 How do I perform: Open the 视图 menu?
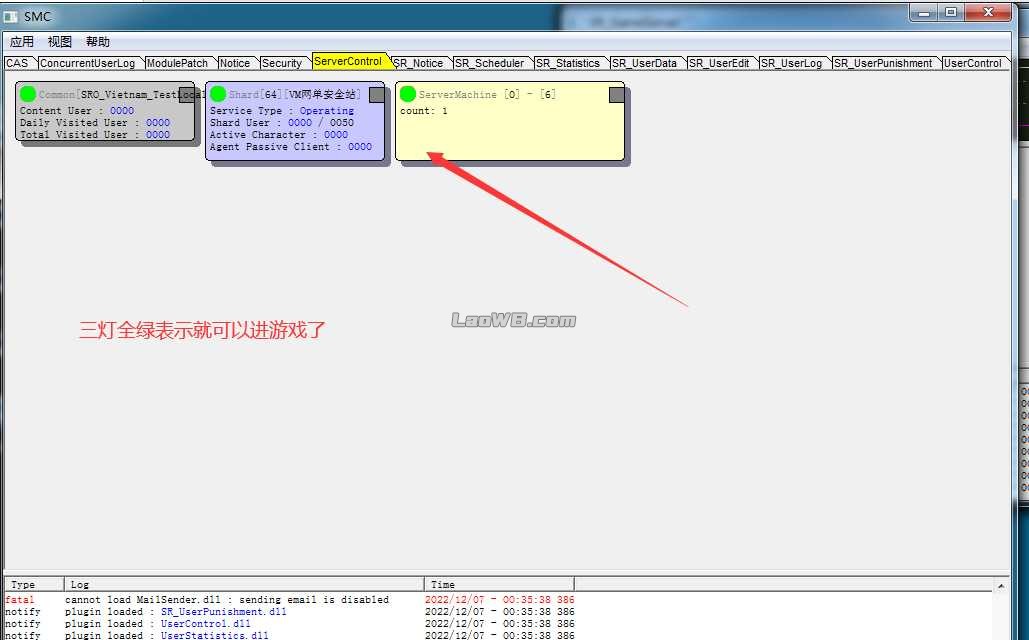[x=60, y=42]
